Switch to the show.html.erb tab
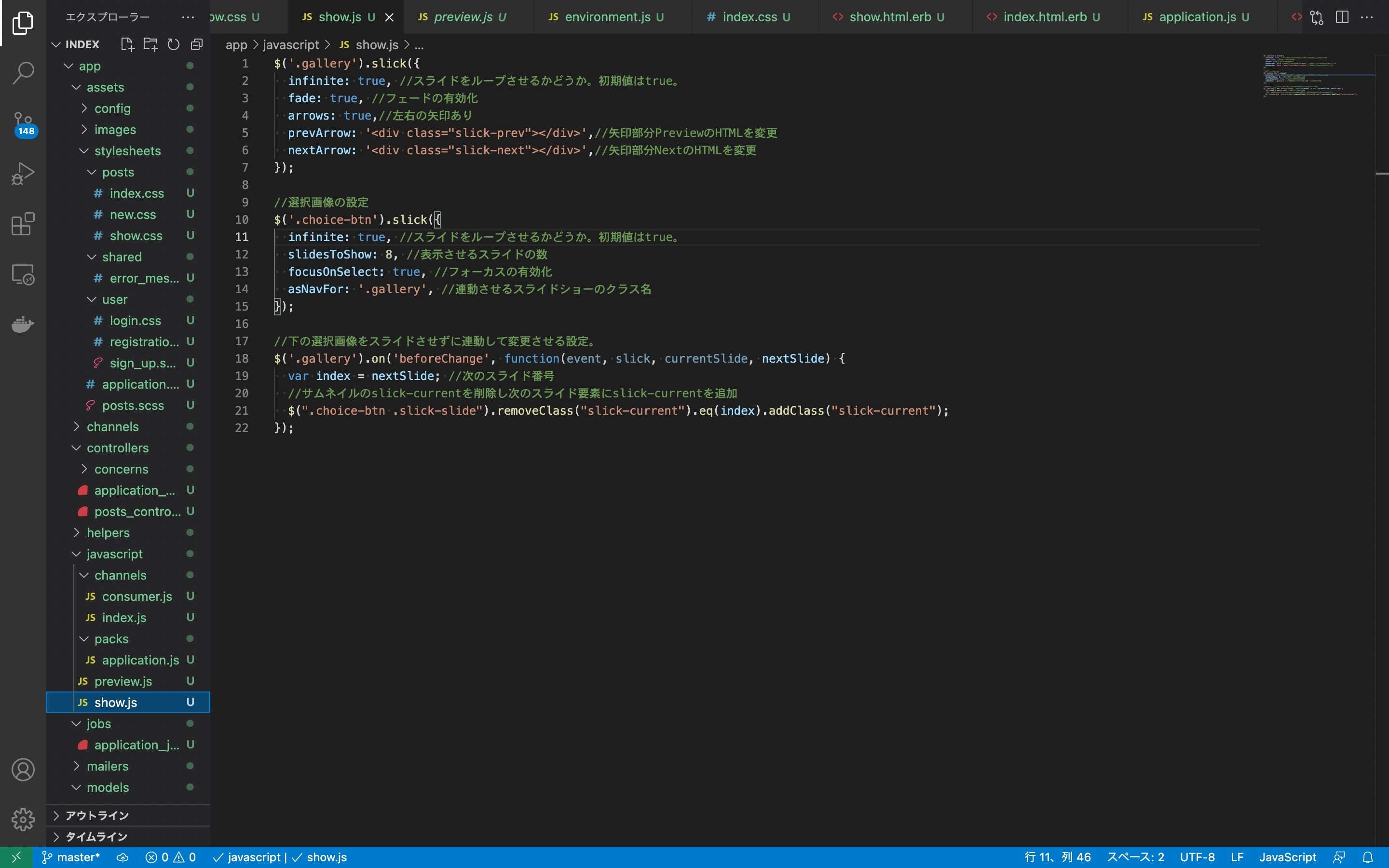Viewport: 1389px width, 868px height. [x=890, y=17]
